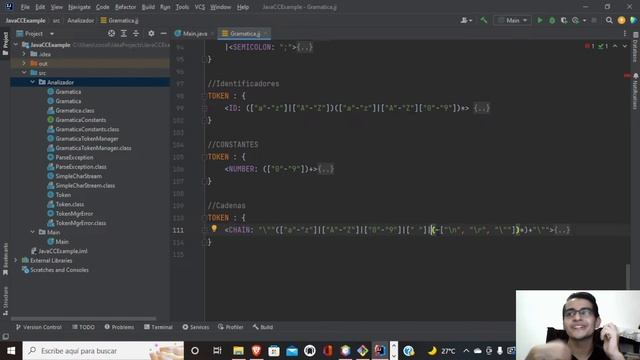Open File Explorer from the taskbar

pos(238,351)
